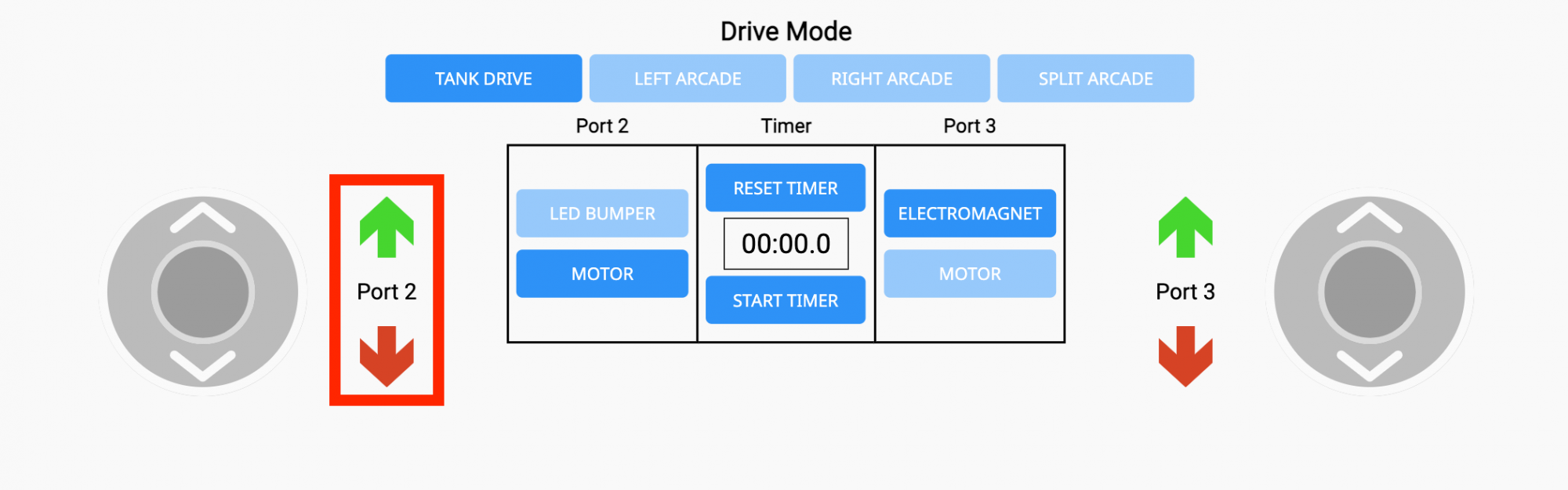Click the Port 2 red down arrow
Image resolution: width=1568 pixels, height=490 pixels.
tap(387, 357)
